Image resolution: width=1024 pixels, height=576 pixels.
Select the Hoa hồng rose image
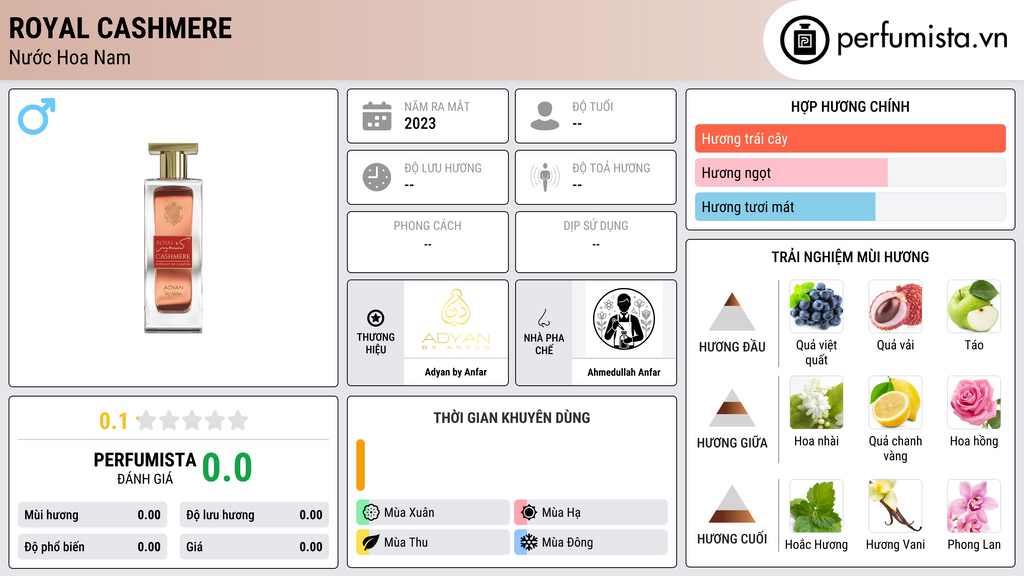click(974, 402)
